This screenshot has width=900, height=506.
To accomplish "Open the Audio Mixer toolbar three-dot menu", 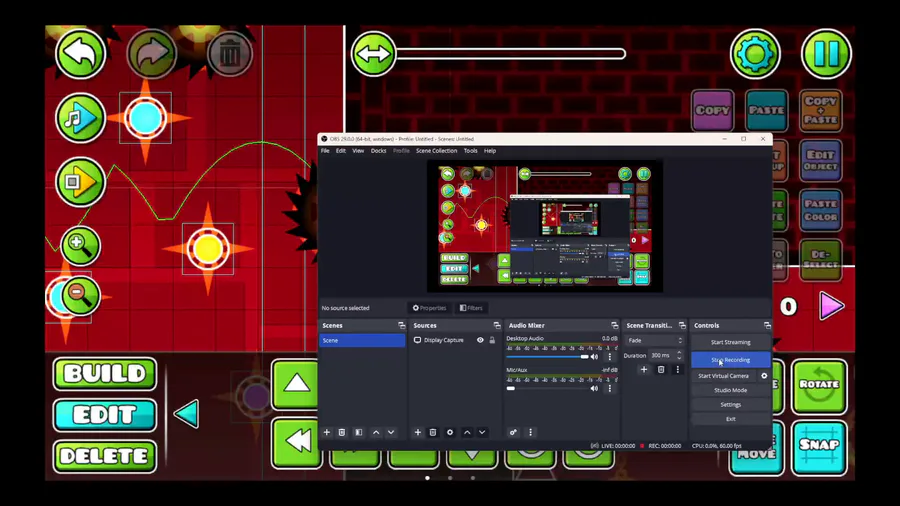I will coord(530,433).
